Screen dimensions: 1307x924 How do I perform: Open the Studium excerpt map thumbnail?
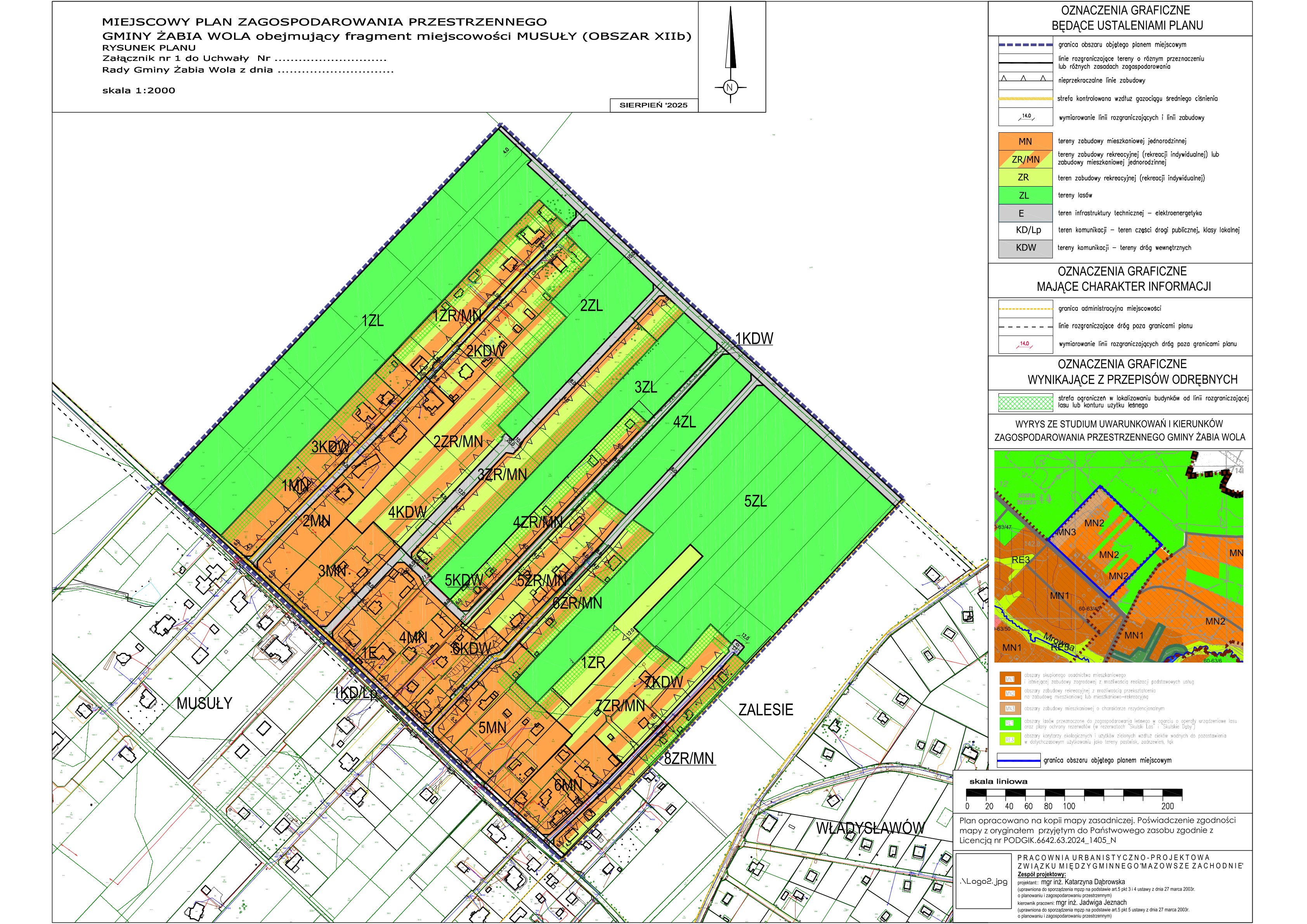[1118, 556]
